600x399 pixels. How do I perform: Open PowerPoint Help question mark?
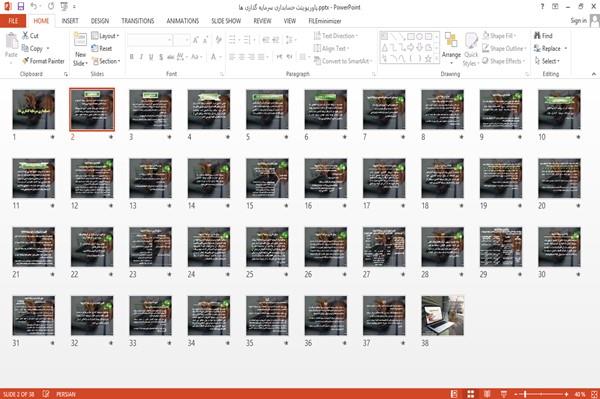(x=542, y=7)
